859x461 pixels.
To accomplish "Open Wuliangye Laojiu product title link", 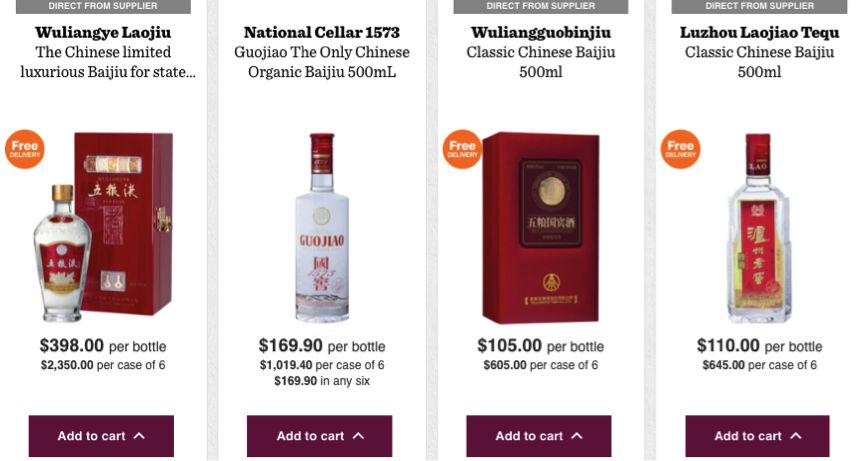I will 103,32.
